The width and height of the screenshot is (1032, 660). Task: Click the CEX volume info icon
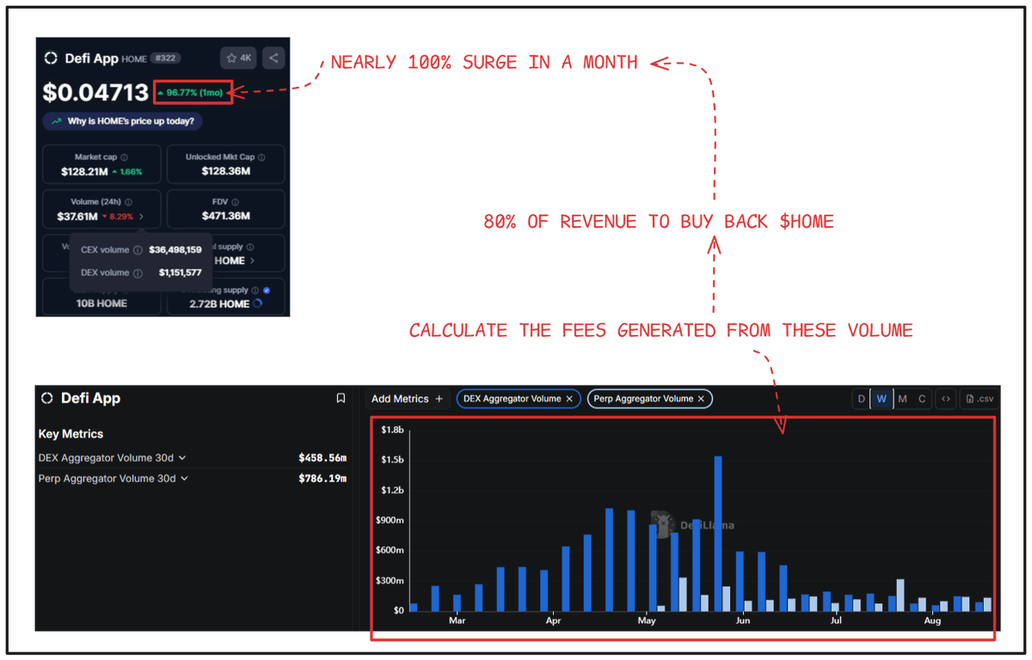(x=138, y=250)
